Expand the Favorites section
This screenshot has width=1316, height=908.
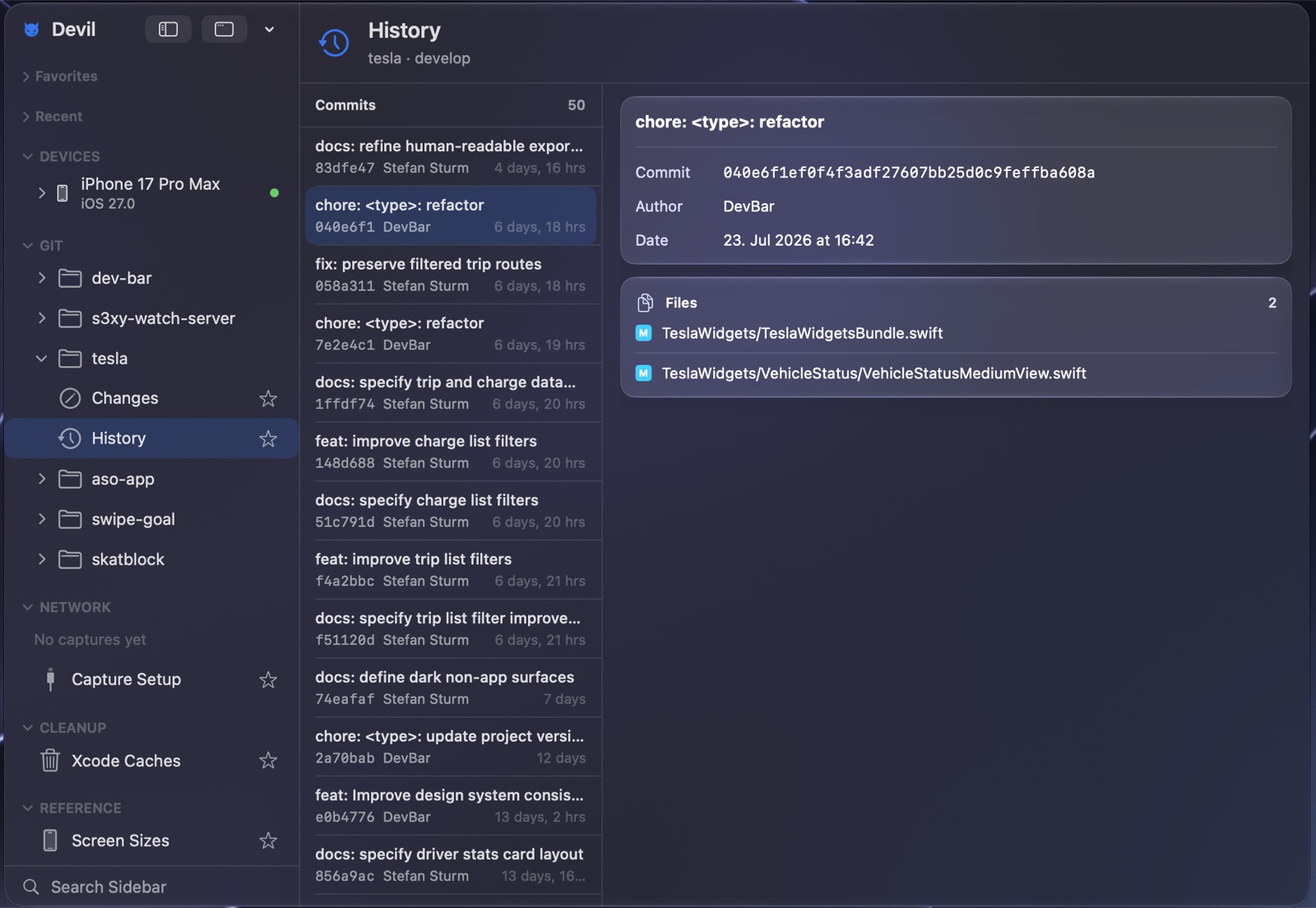click(x=26, y=76)
